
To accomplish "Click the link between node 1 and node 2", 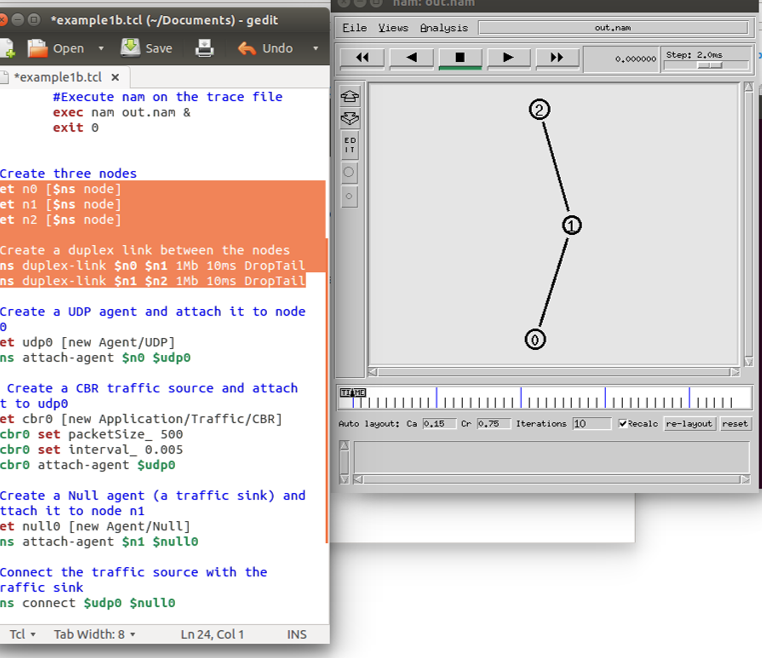I will point(556,167).
